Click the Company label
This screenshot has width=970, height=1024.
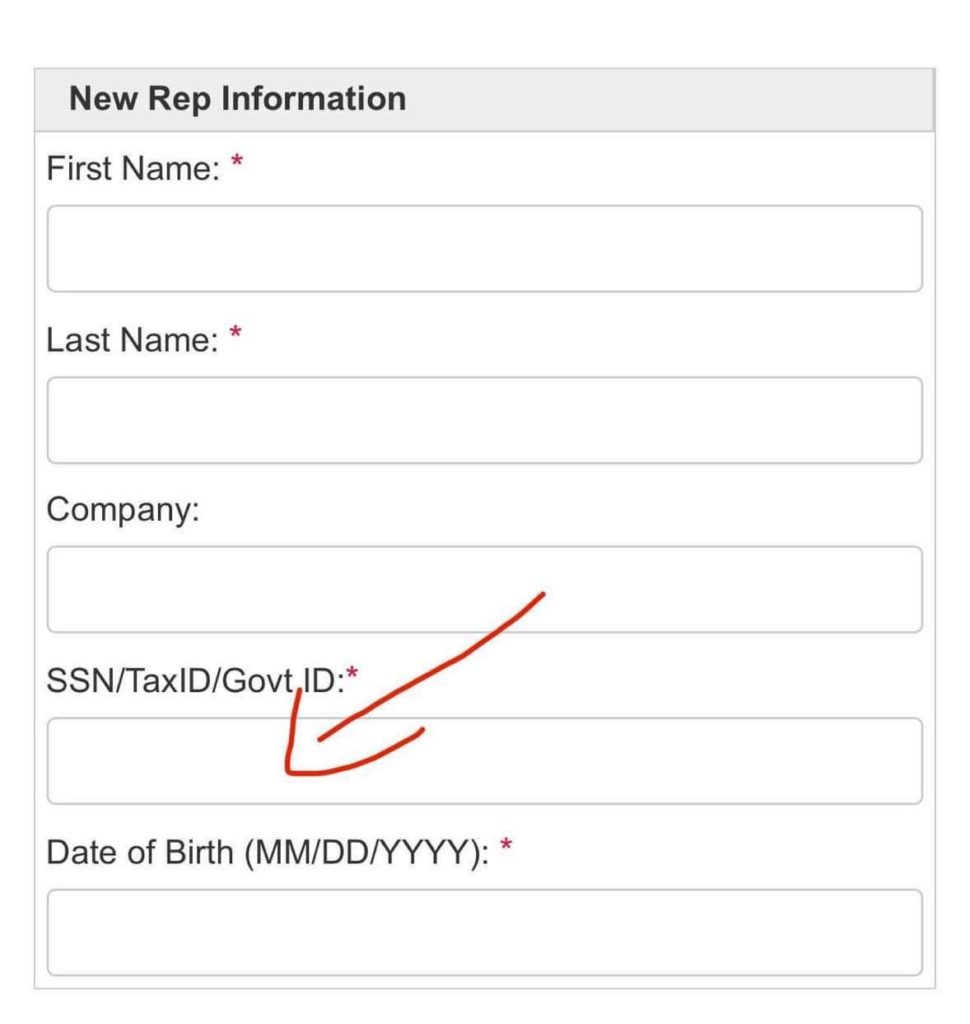(123, 511)
